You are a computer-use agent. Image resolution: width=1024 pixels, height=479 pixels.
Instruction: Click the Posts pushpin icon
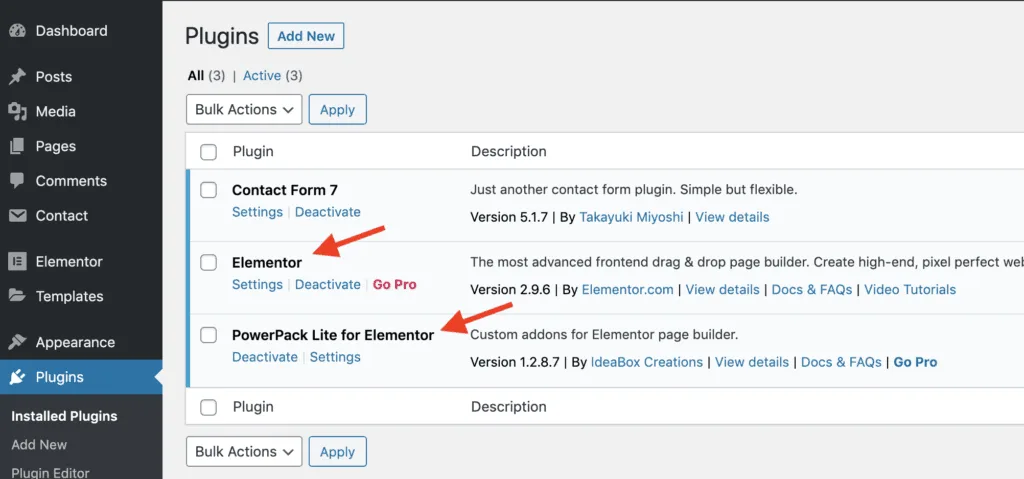18,76
